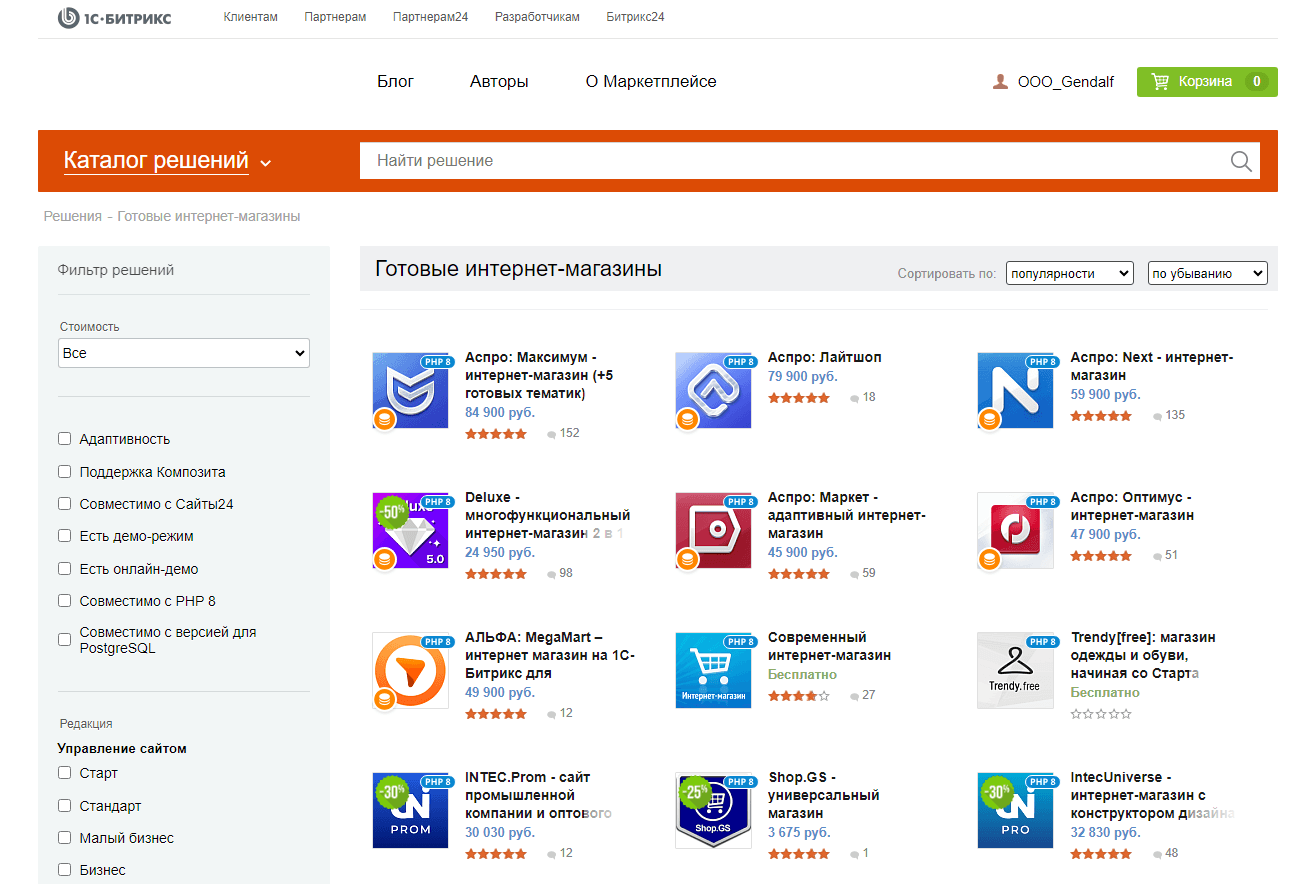Enable the Есть онлайн-демо filter

coord(65,568)
